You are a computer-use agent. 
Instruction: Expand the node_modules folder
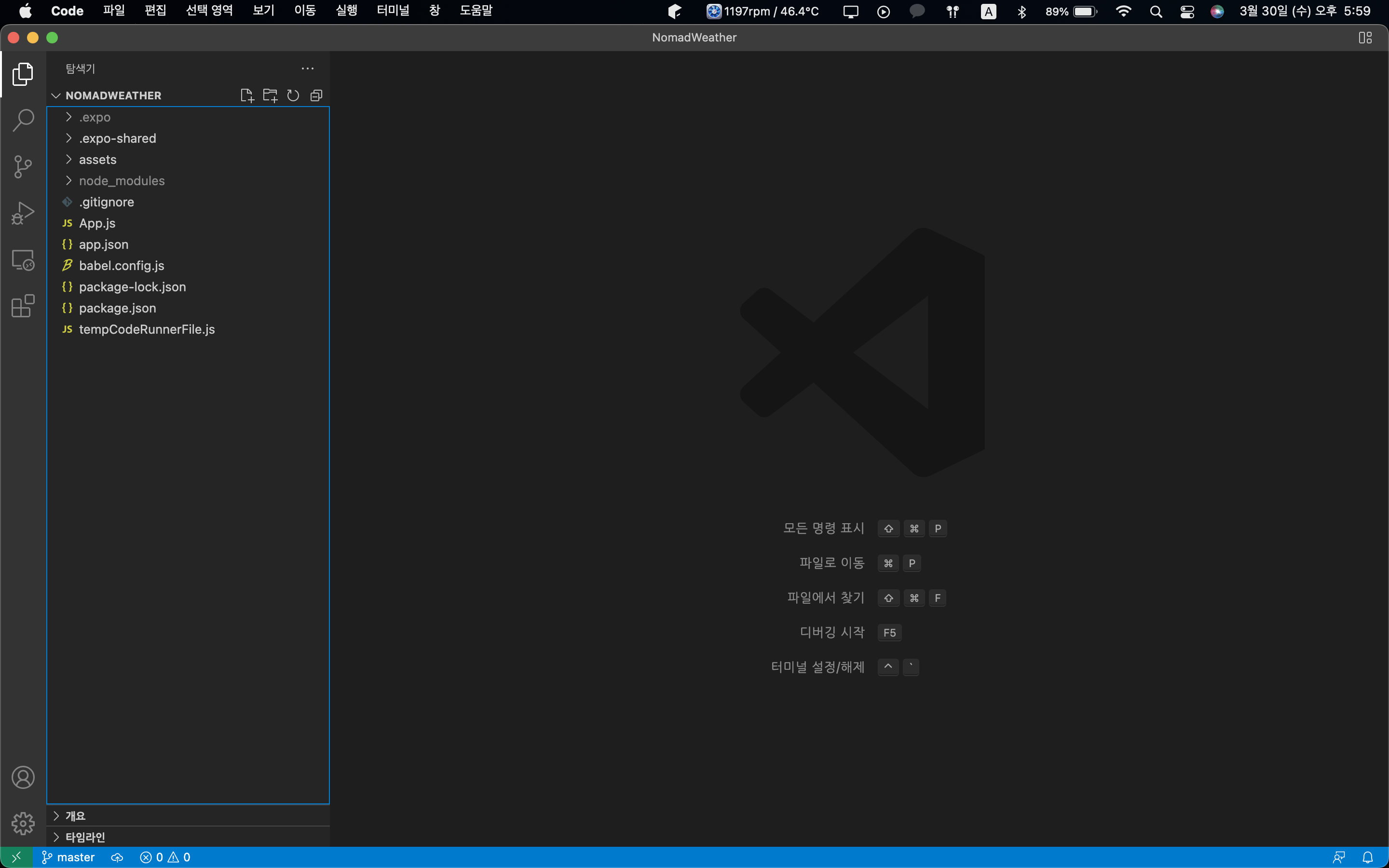pyautogui.click(x=121, y=181)
